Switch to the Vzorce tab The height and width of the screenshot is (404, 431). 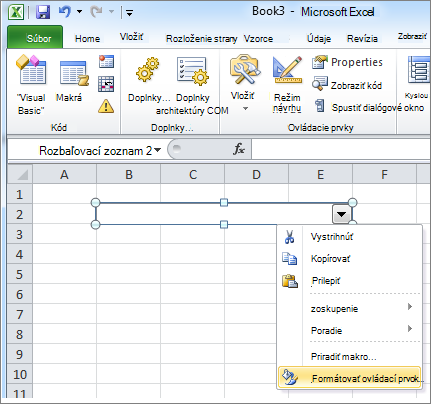pyautogui.click(x=258, y=39)
